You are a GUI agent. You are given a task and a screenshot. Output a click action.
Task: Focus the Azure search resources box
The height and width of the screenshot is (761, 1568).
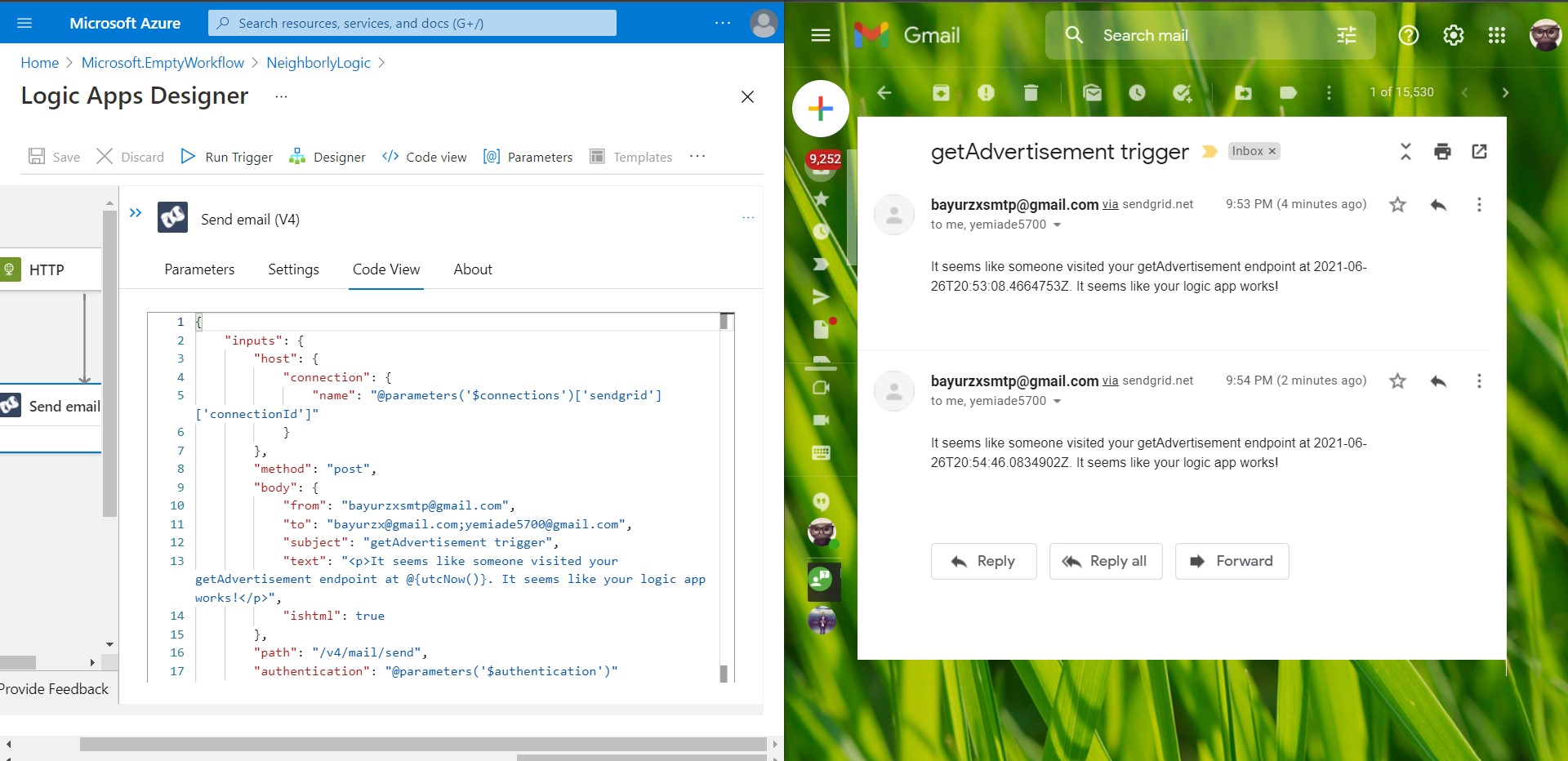[412, 23]
